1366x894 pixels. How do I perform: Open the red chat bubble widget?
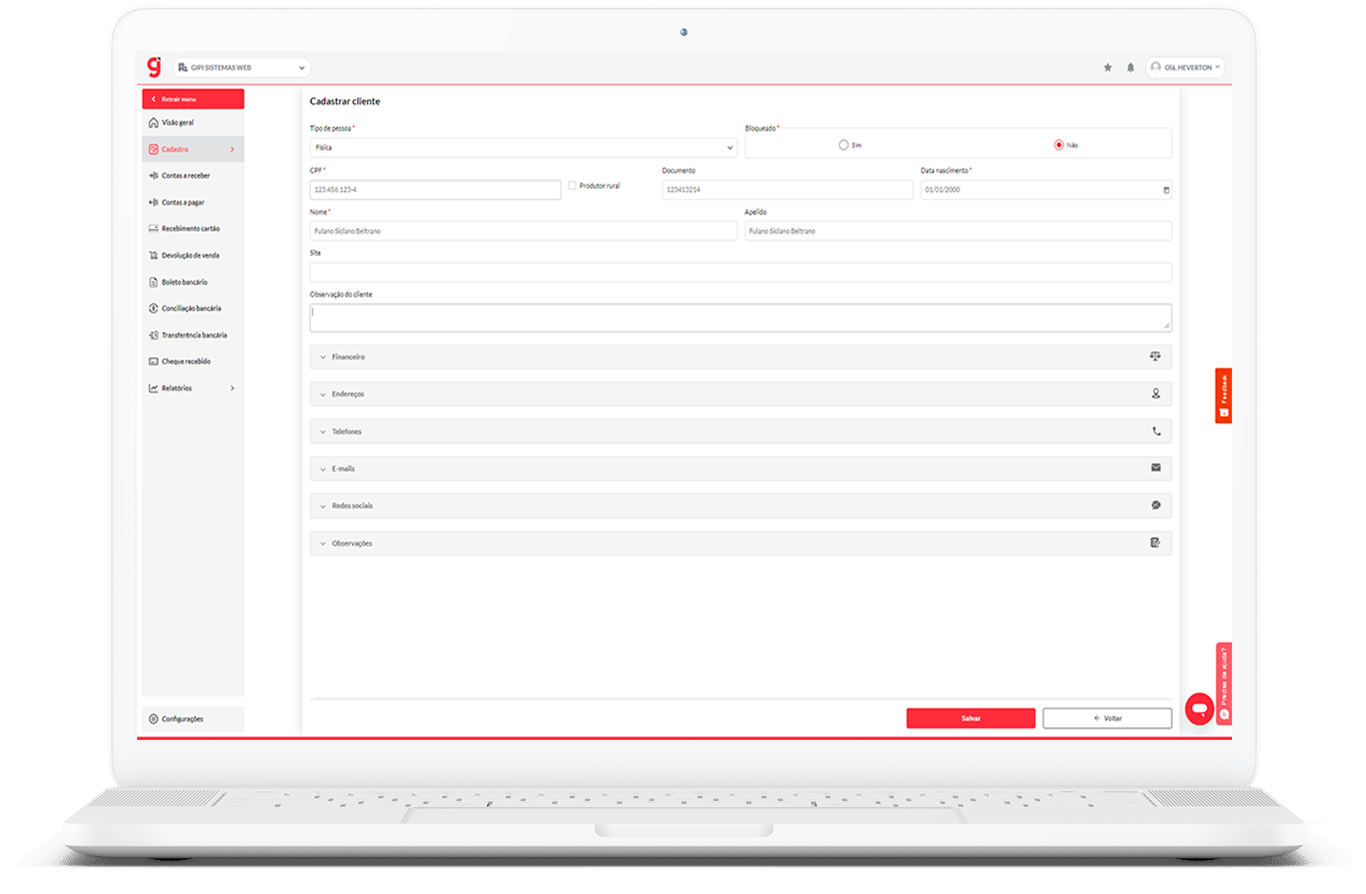point(1199,709)
